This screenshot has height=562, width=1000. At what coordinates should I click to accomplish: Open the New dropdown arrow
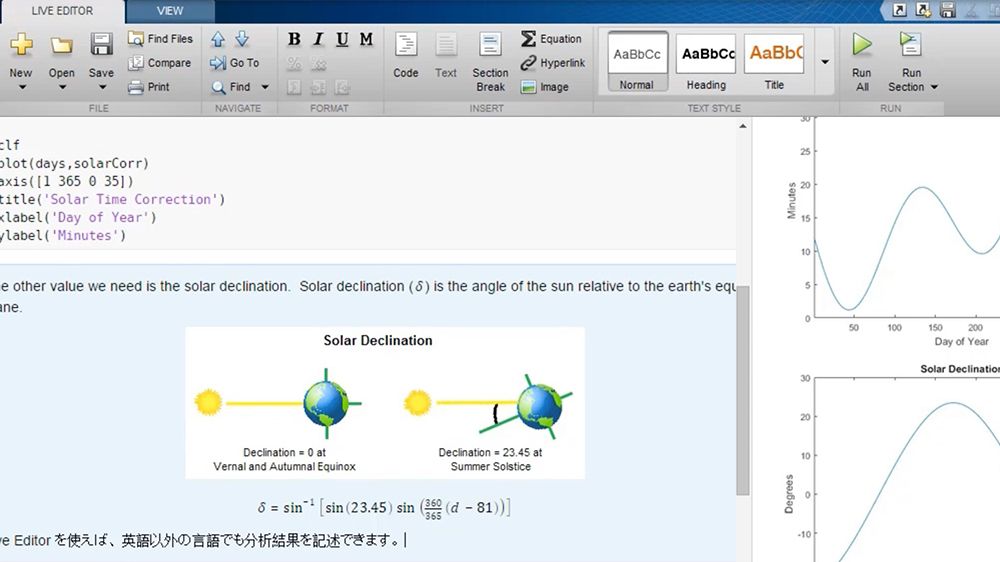(x=22, y=87)
